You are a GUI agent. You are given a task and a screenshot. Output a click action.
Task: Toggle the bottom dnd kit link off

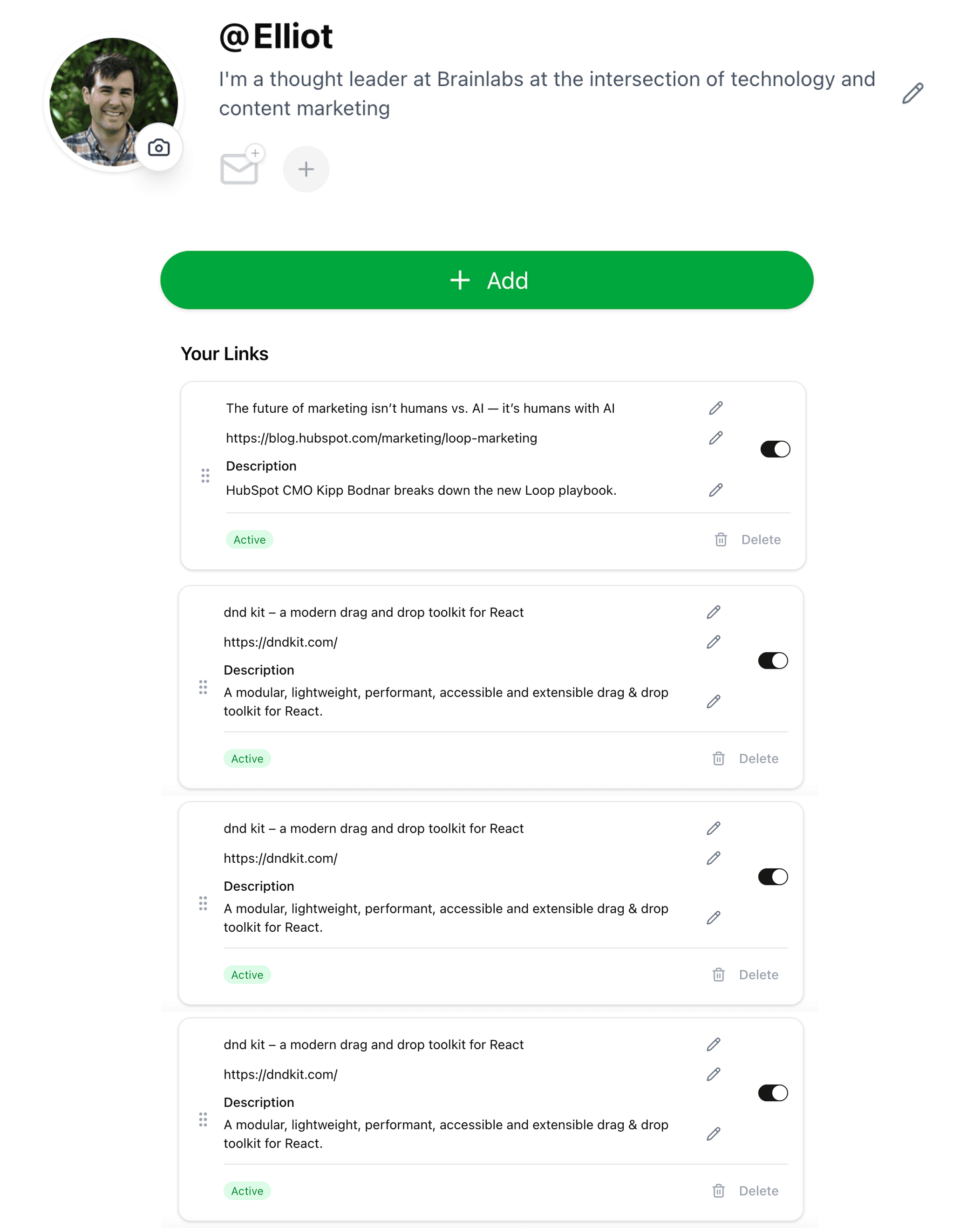tap(773, 1093)
